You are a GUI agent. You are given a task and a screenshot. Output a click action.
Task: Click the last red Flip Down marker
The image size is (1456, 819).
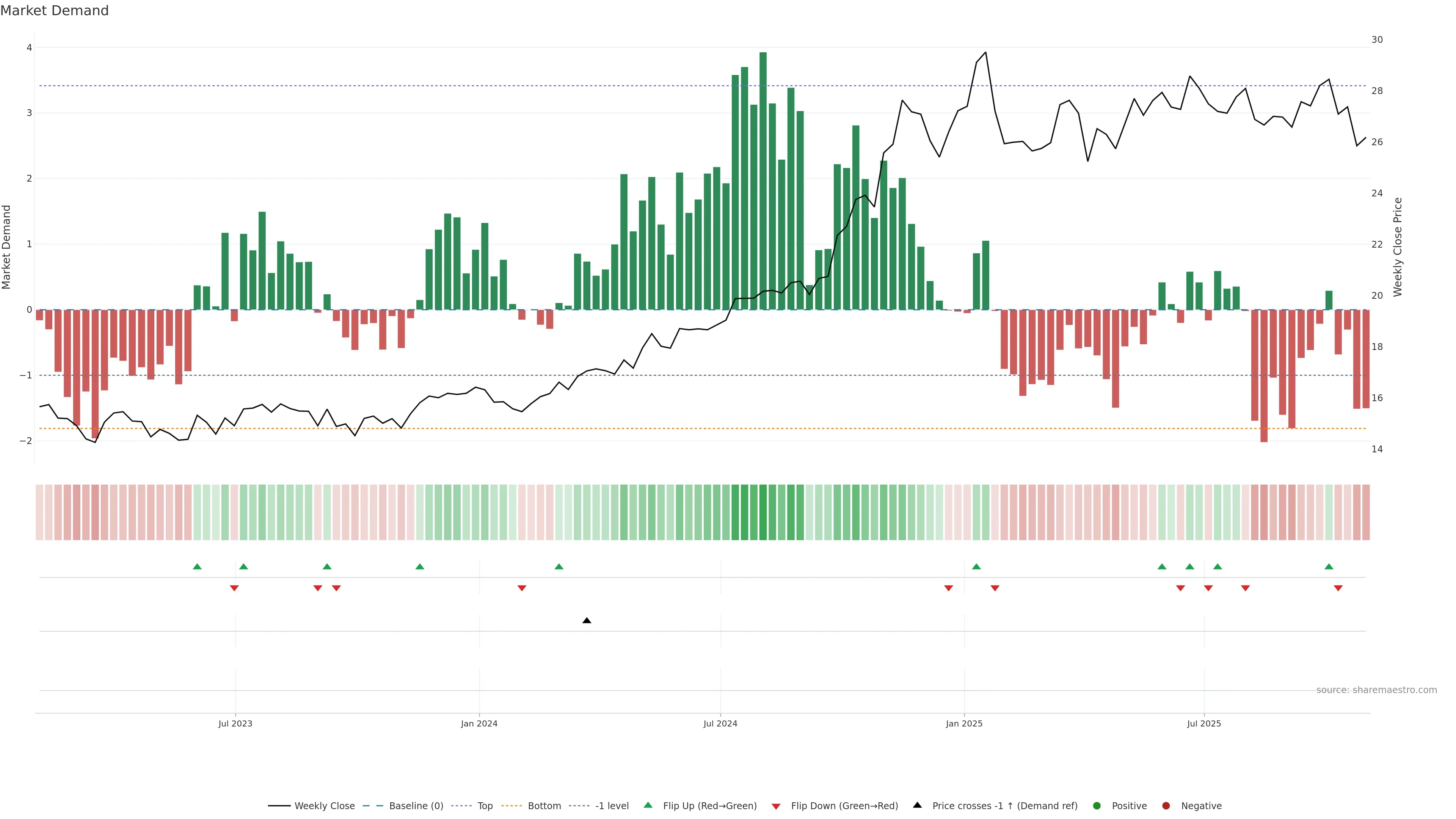pos(1338,588)
